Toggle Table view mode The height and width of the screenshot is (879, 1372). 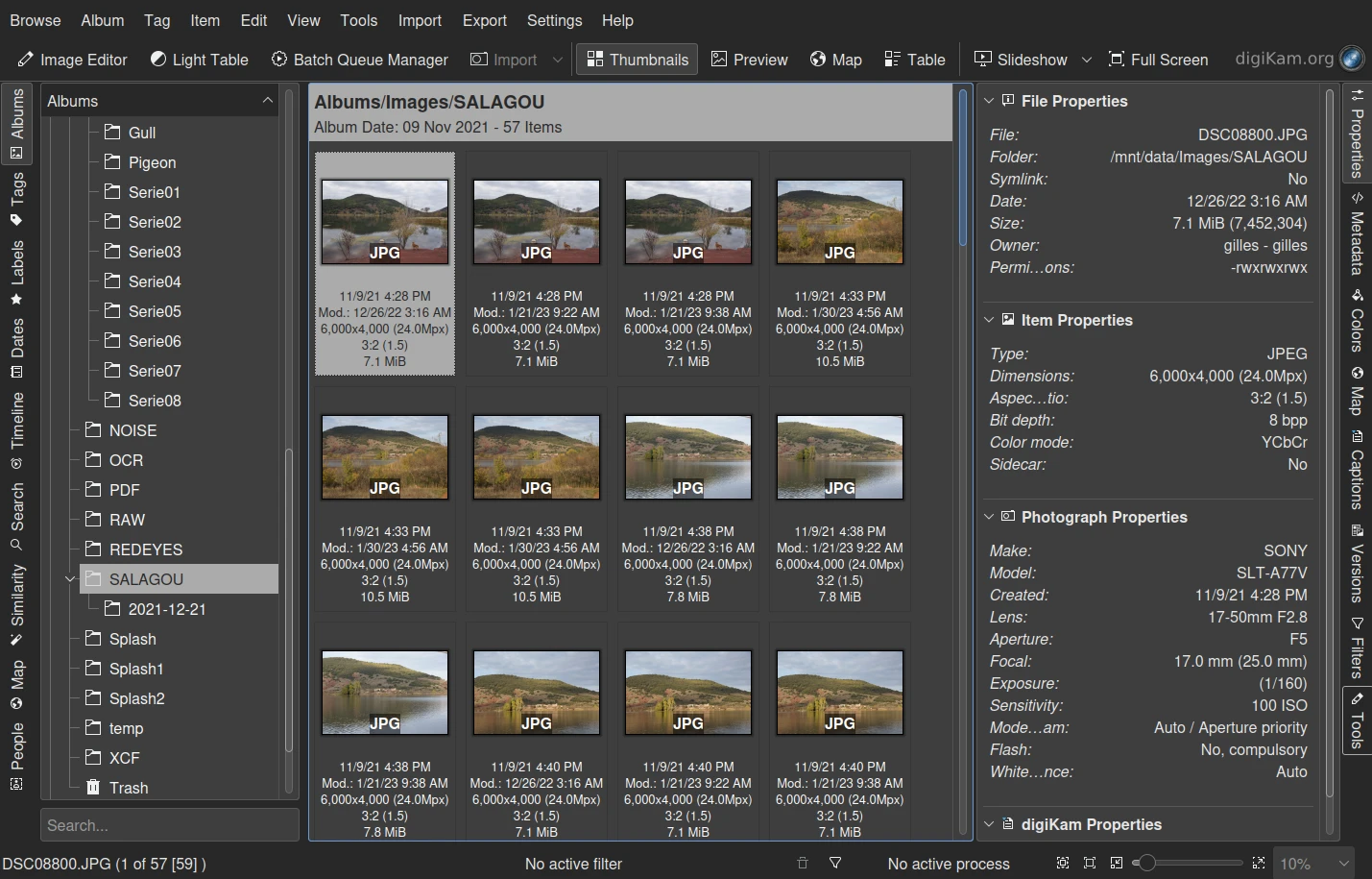(x=915, y=60)
